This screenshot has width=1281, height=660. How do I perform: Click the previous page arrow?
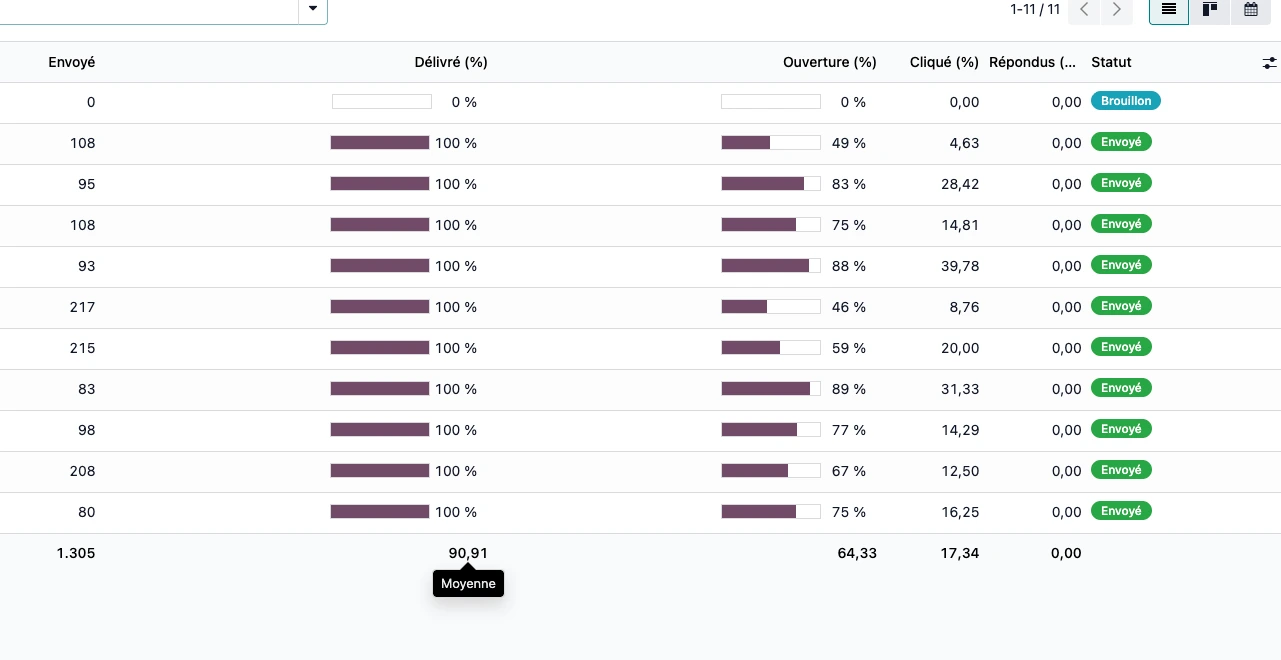click(x=1084, y=10)
